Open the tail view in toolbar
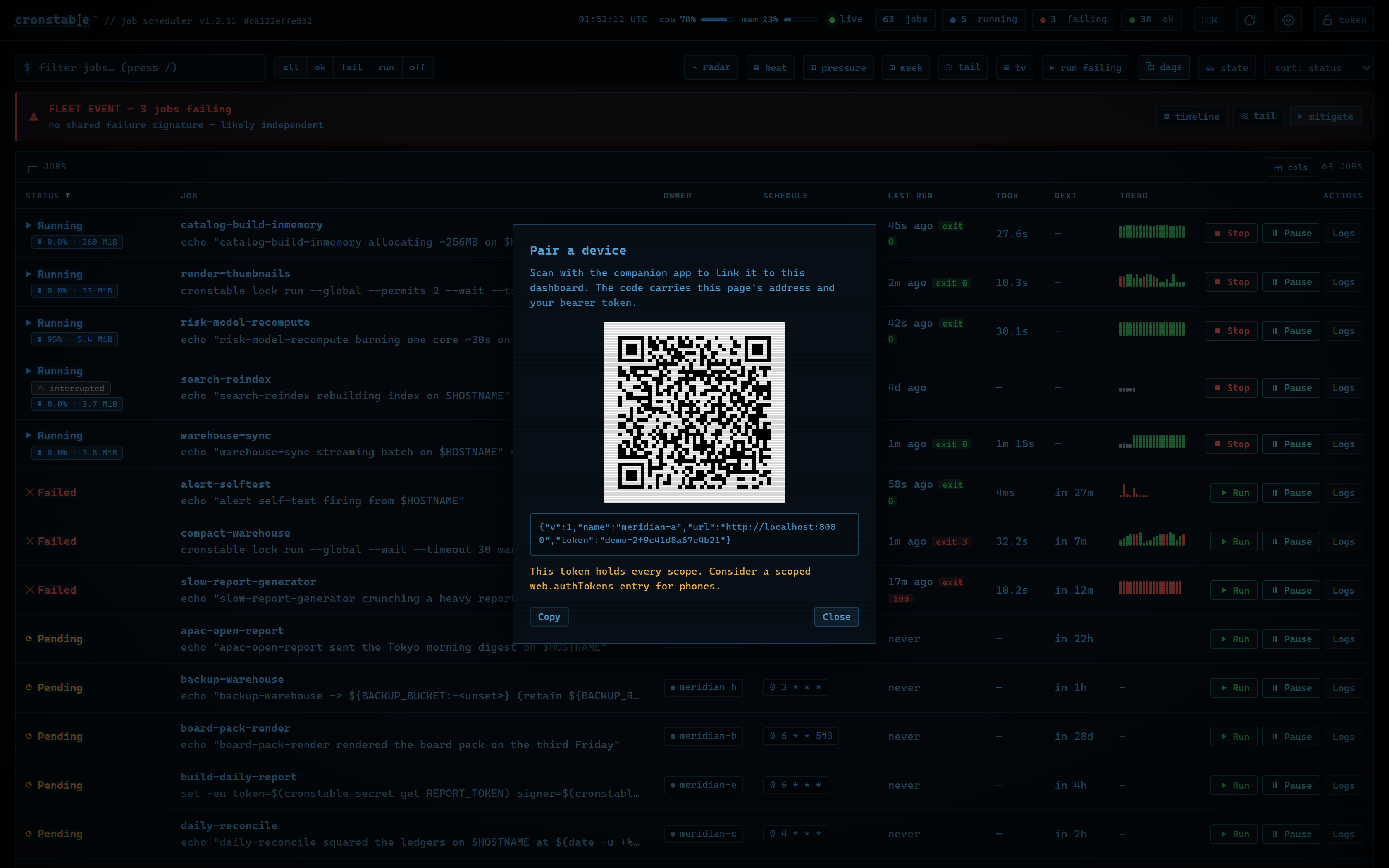 pyautogui.click(x=962, y=68)
